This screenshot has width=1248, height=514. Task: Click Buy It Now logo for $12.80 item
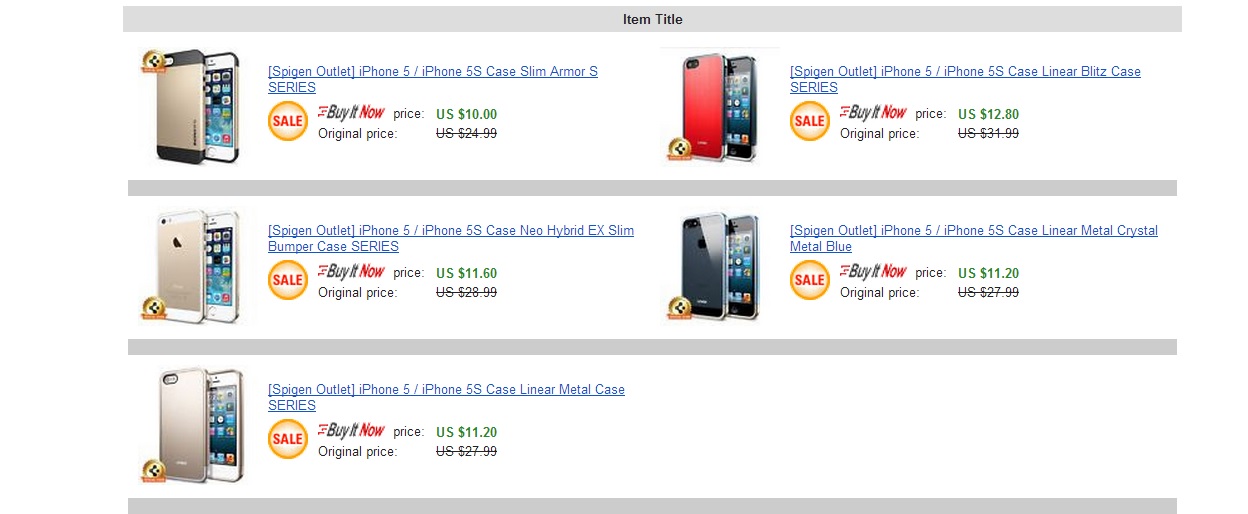(x=873, y=113)
